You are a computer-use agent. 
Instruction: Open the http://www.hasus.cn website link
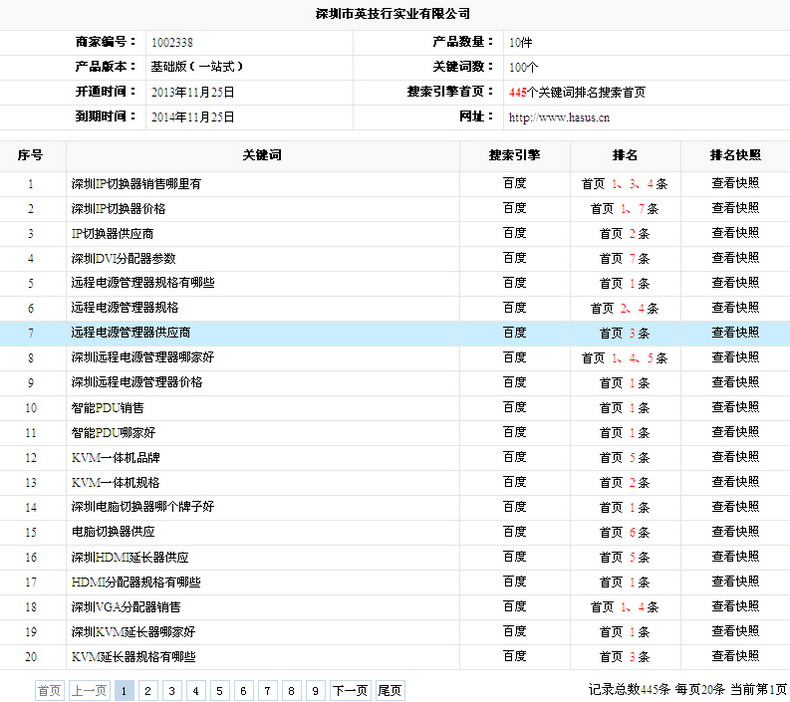(x=559, y=117)
